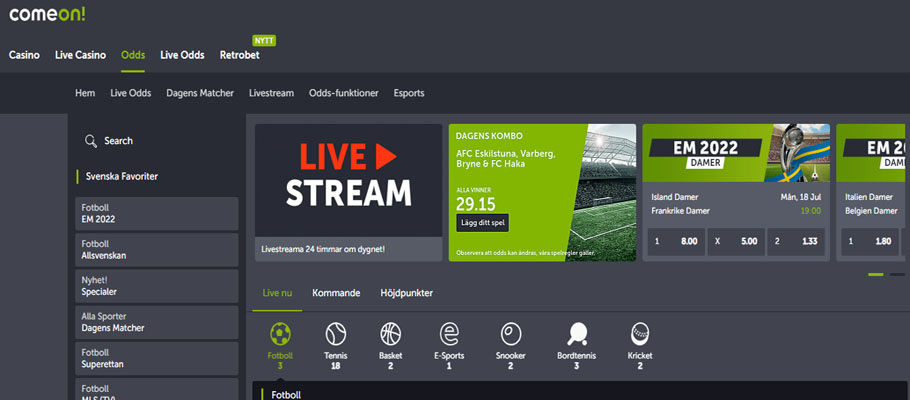
Task: Select the grey second carousel page indicator
Action: (x=897, y=274)
